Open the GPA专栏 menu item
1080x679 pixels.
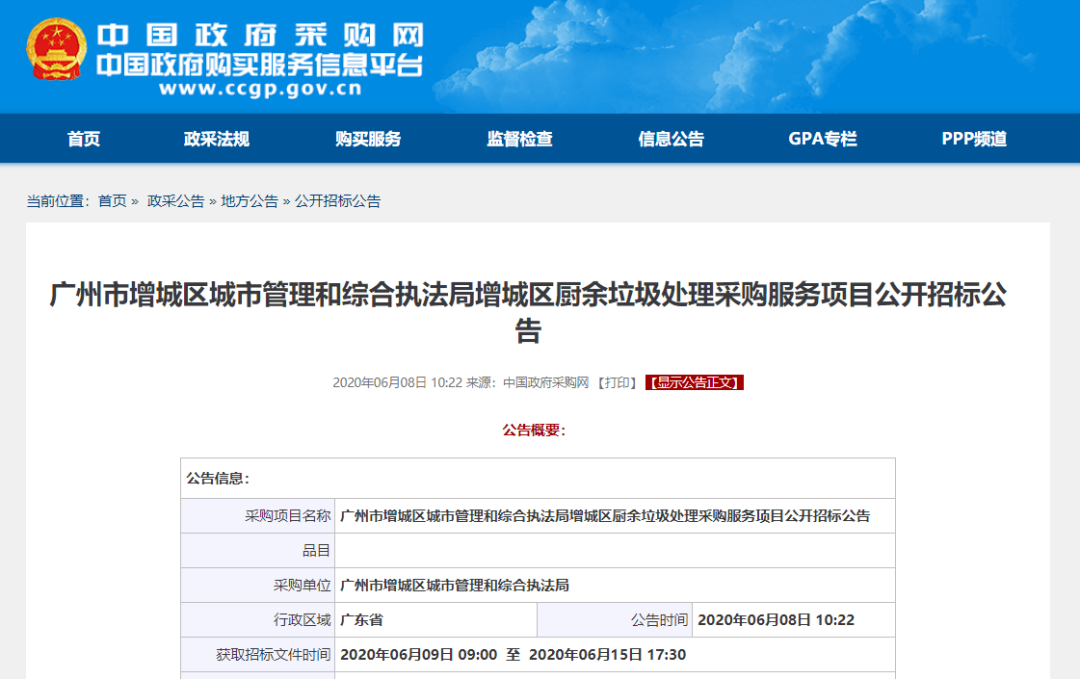[822, 139]
